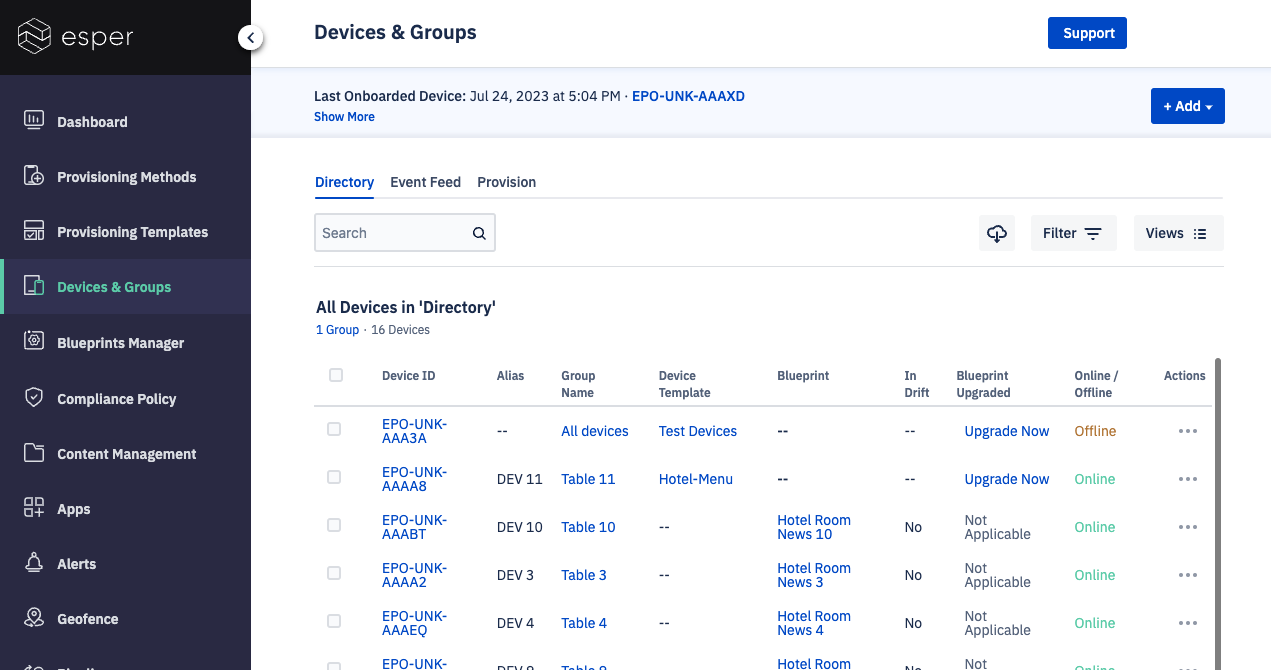Click the Blueprints Manager sidebar icon

coord(34,342)
